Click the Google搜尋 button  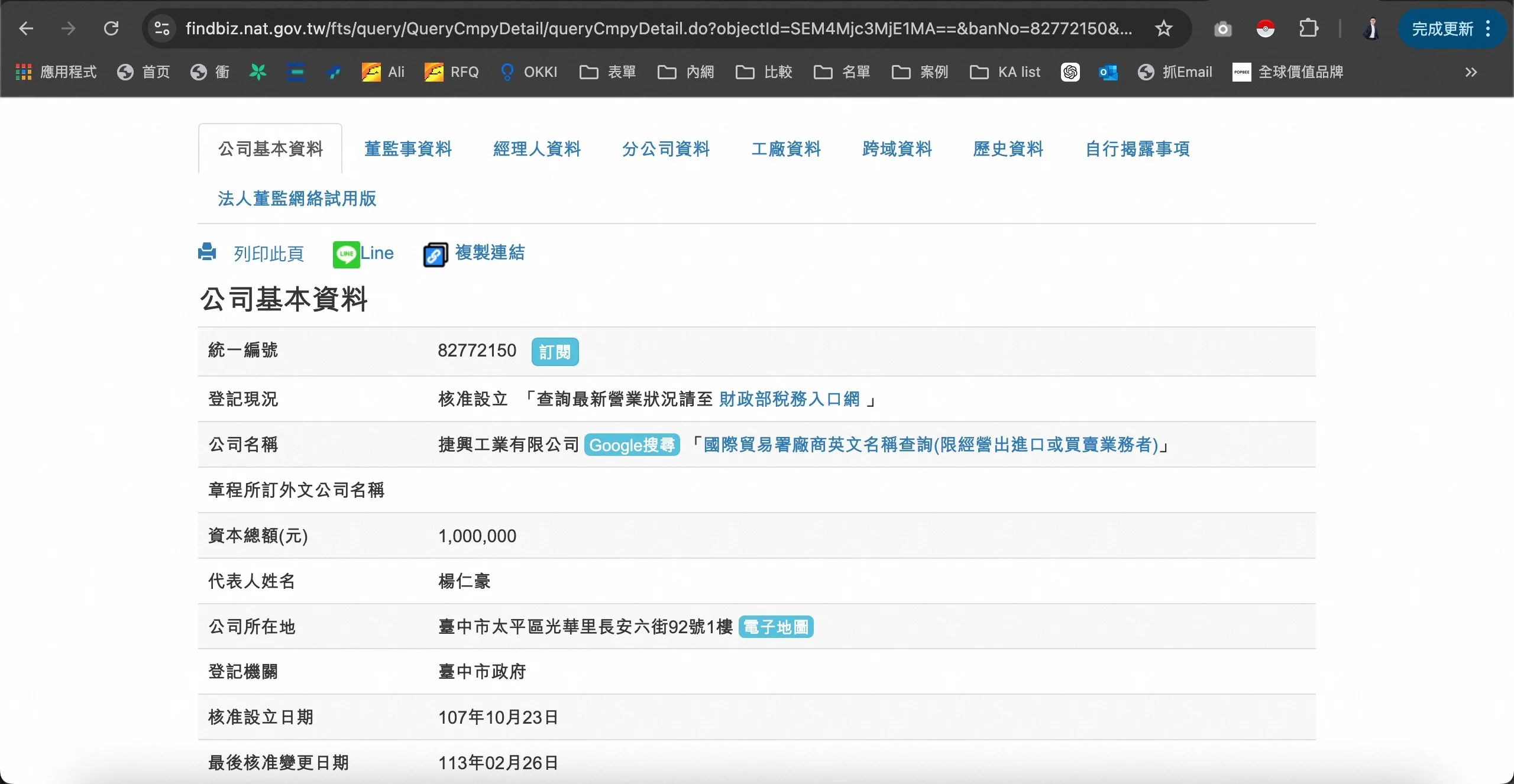[x=632, y=445]
